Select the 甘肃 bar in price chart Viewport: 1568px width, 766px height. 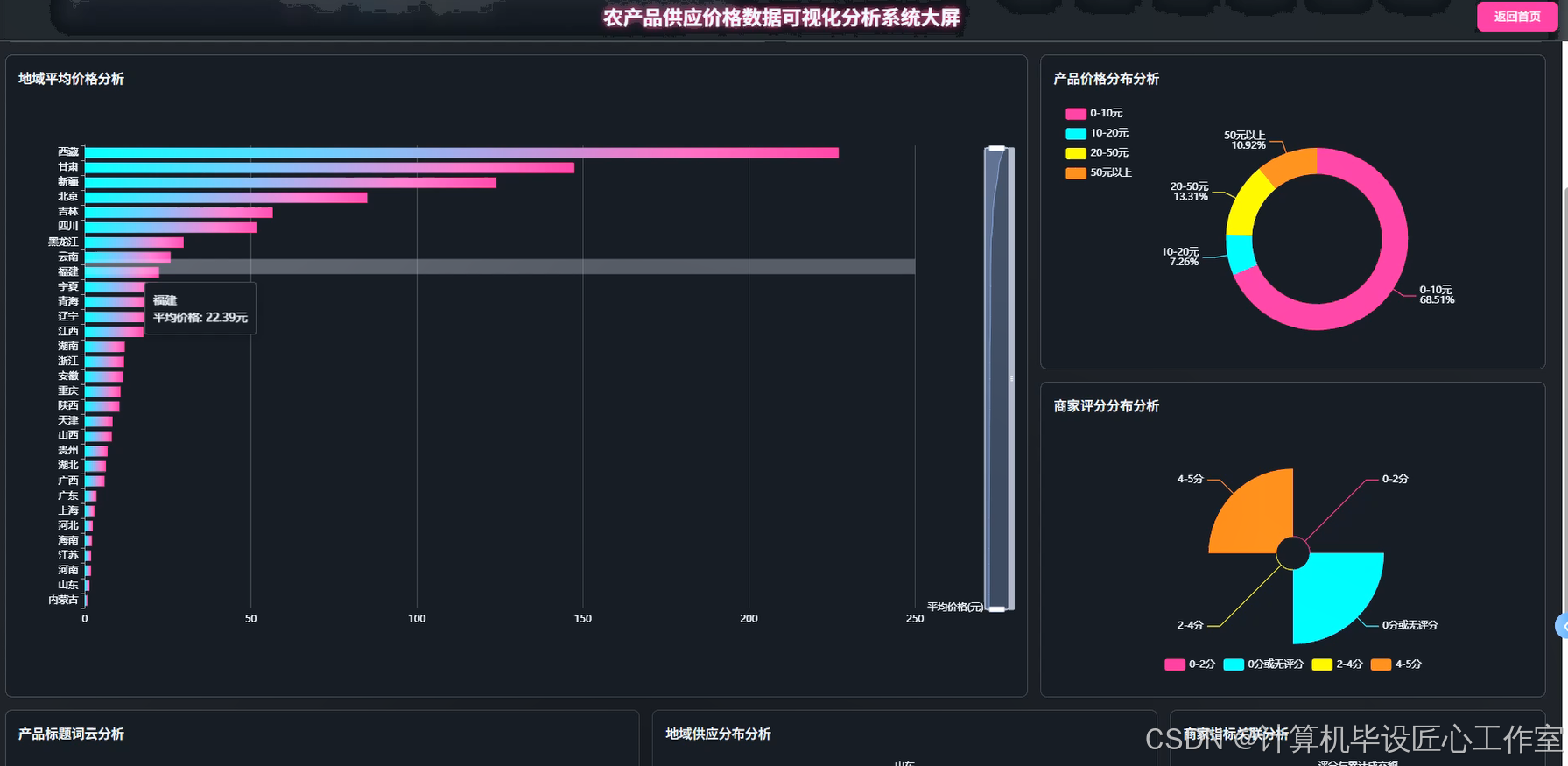329,168
